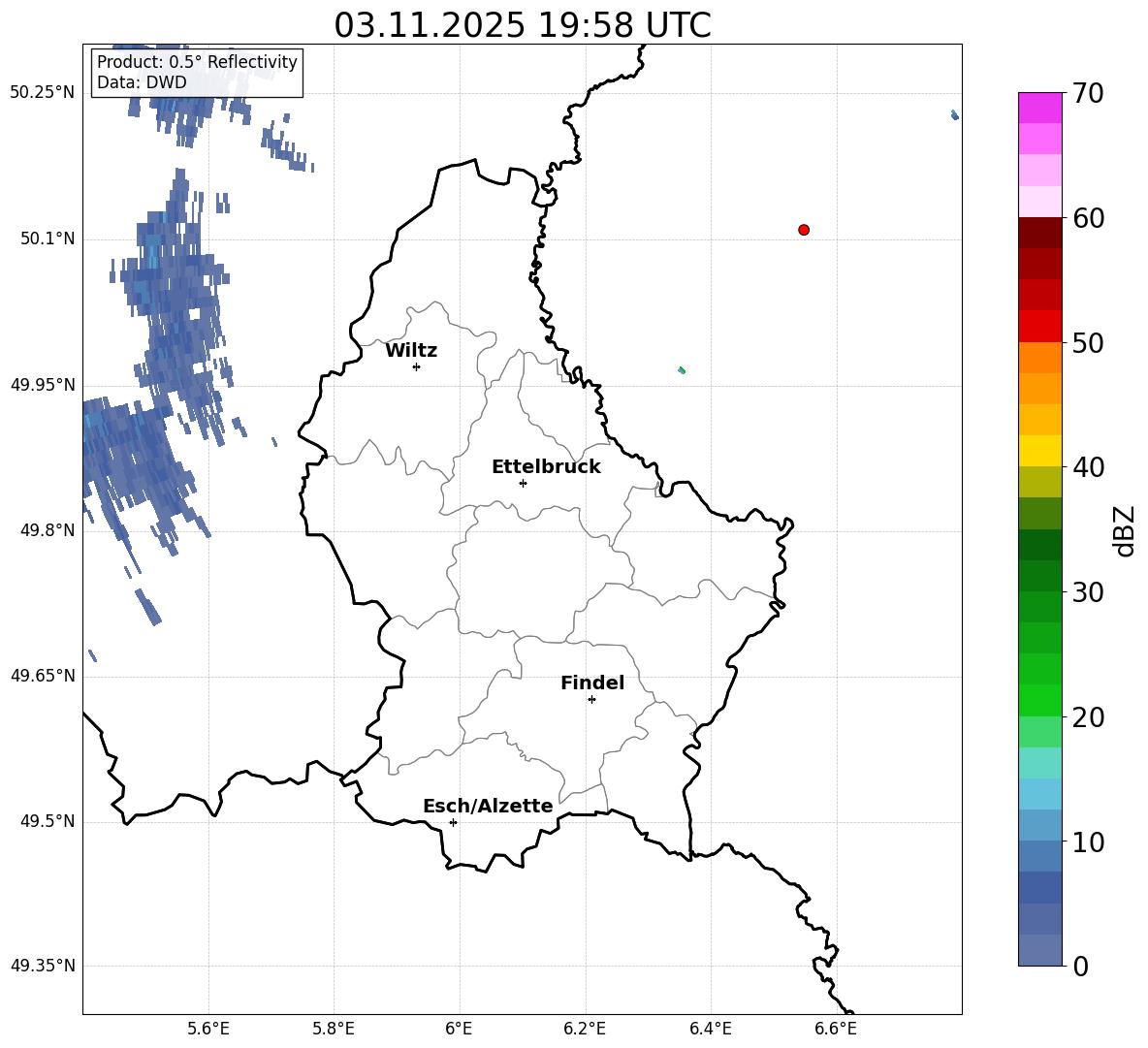Click the 49.95°N latitude label
1148x1048 pixels.
pos(43,385)
